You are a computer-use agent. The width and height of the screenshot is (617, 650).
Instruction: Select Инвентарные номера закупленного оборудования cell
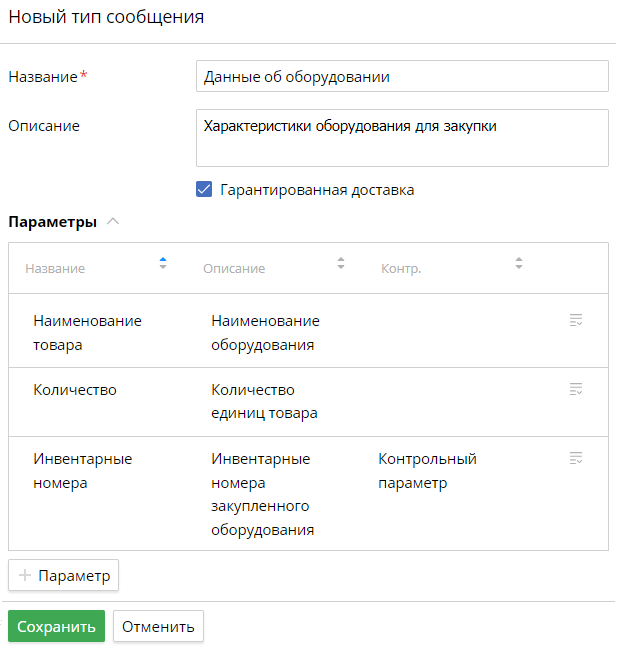tap(262, 494)
